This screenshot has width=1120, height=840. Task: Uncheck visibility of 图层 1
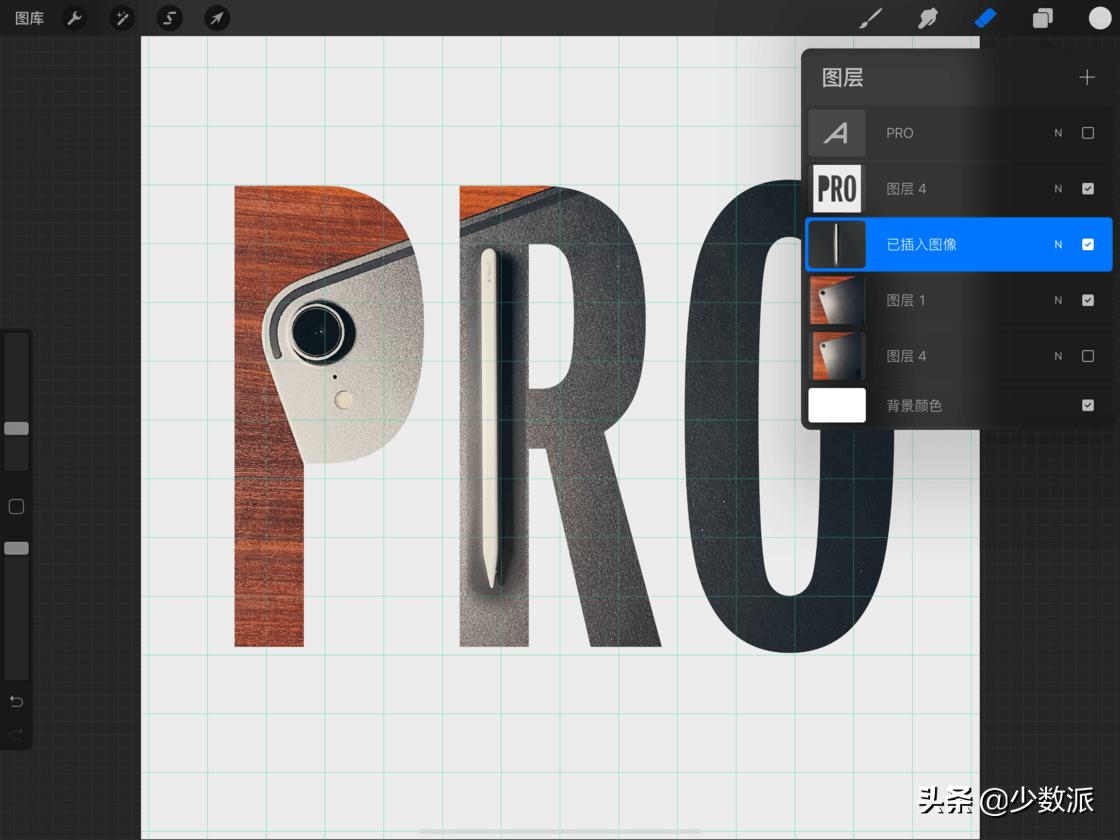pyautogui.click(x=1088, y=300)
